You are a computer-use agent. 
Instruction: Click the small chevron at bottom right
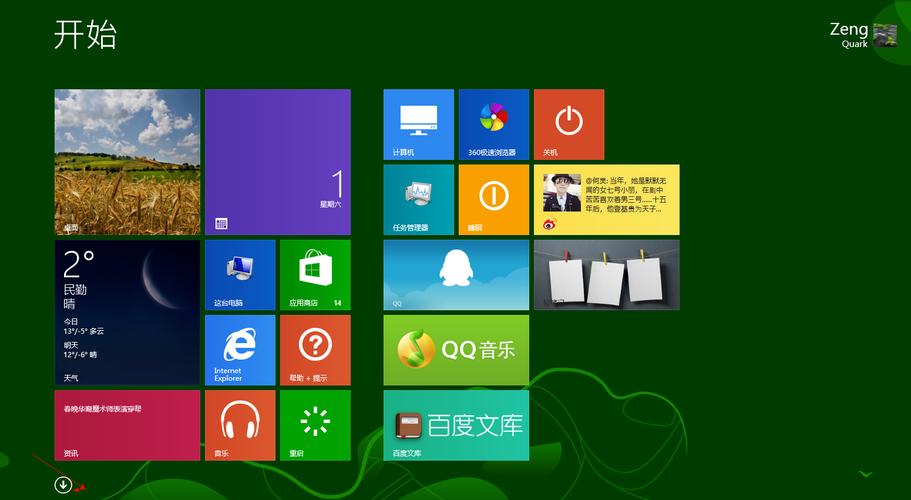tap(866, 474)
